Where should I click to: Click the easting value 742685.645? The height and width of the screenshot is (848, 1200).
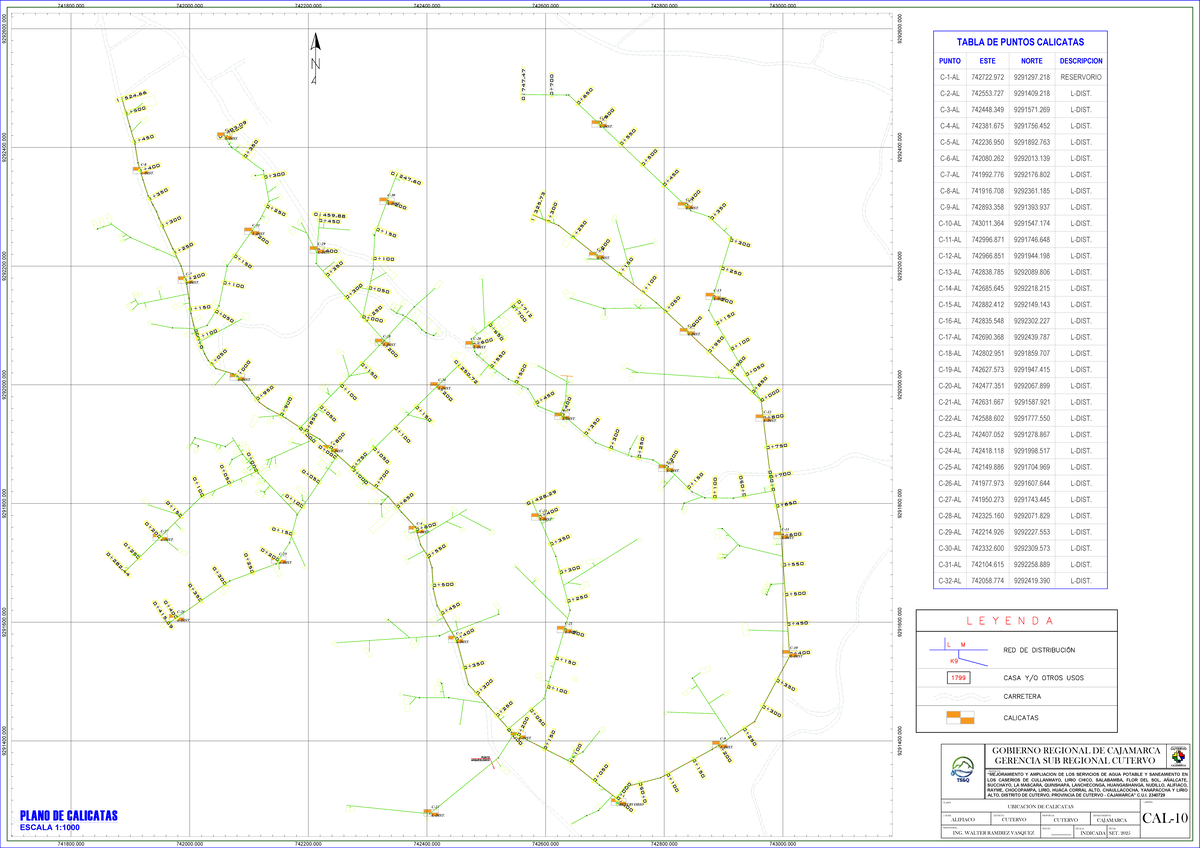[988, 287]
